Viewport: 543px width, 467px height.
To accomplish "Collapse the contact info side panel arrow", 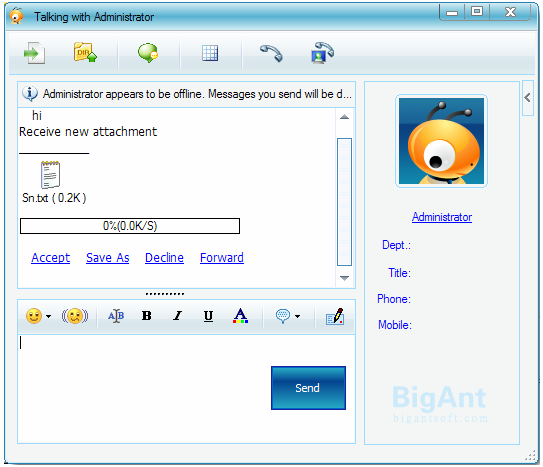I will [x=527, y=98].
